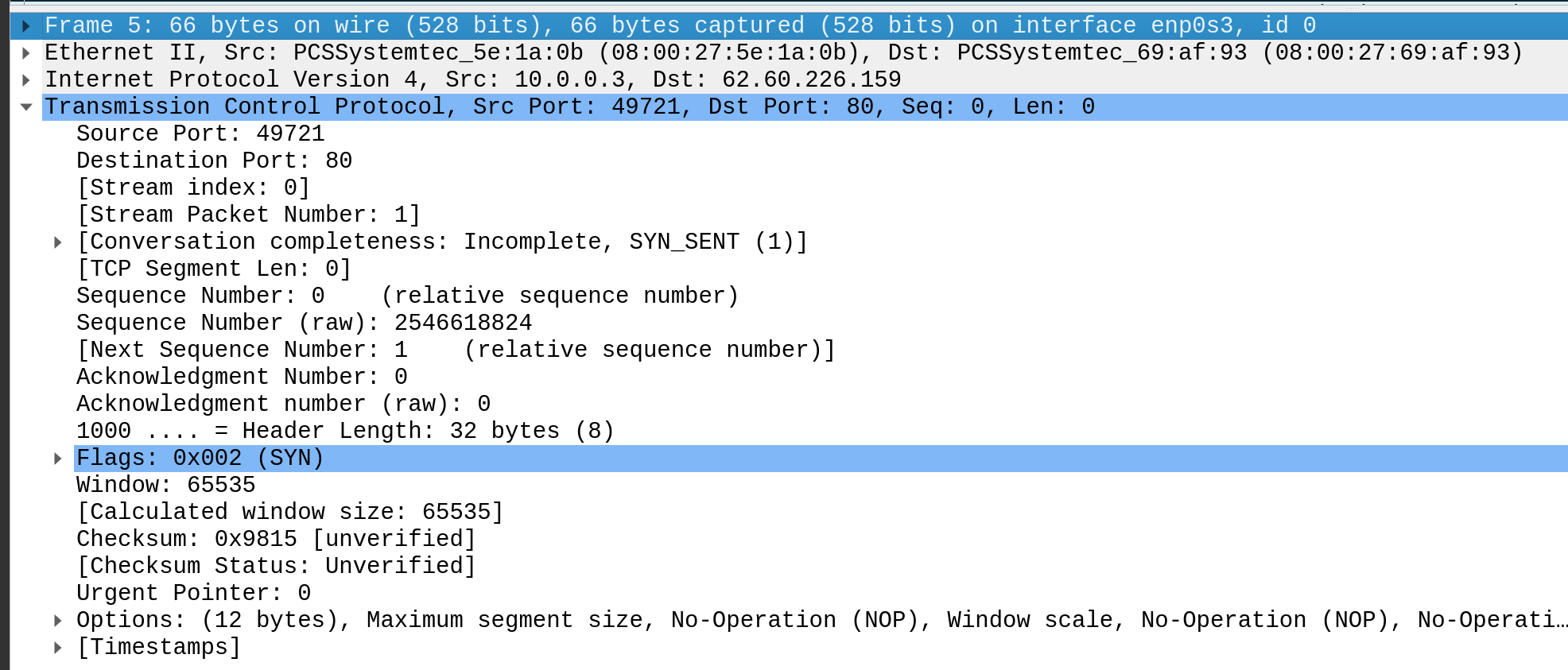Collapse the Transmission Control Protocol section arrow
1568x670 pixels.
[x=26, y=107]
